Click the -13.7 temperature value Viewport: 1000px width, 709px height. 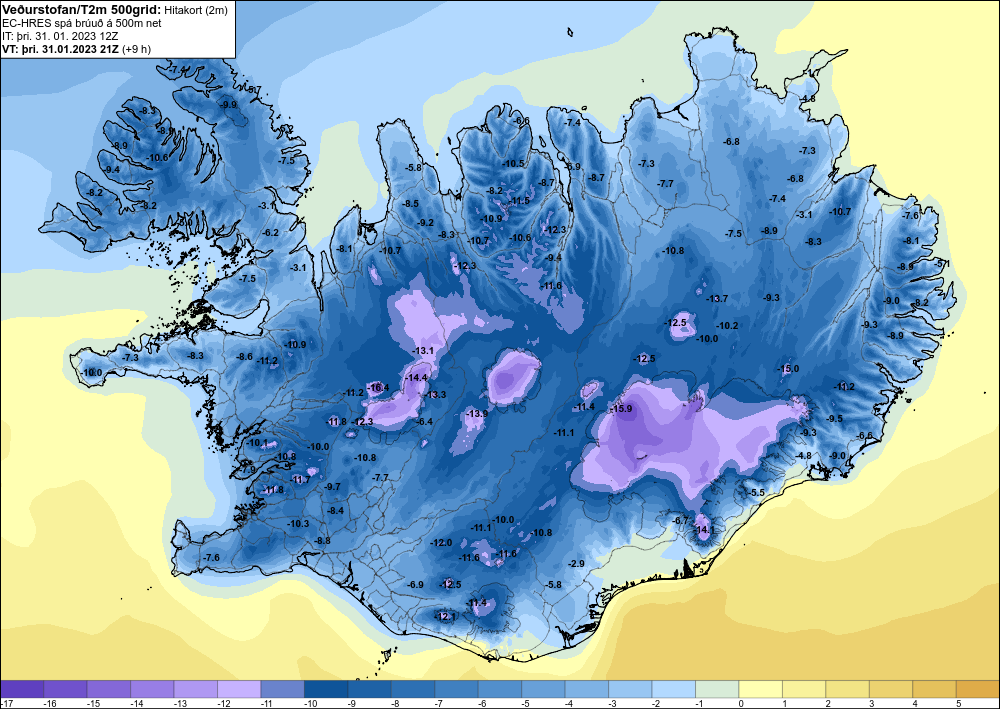point(717,298)
